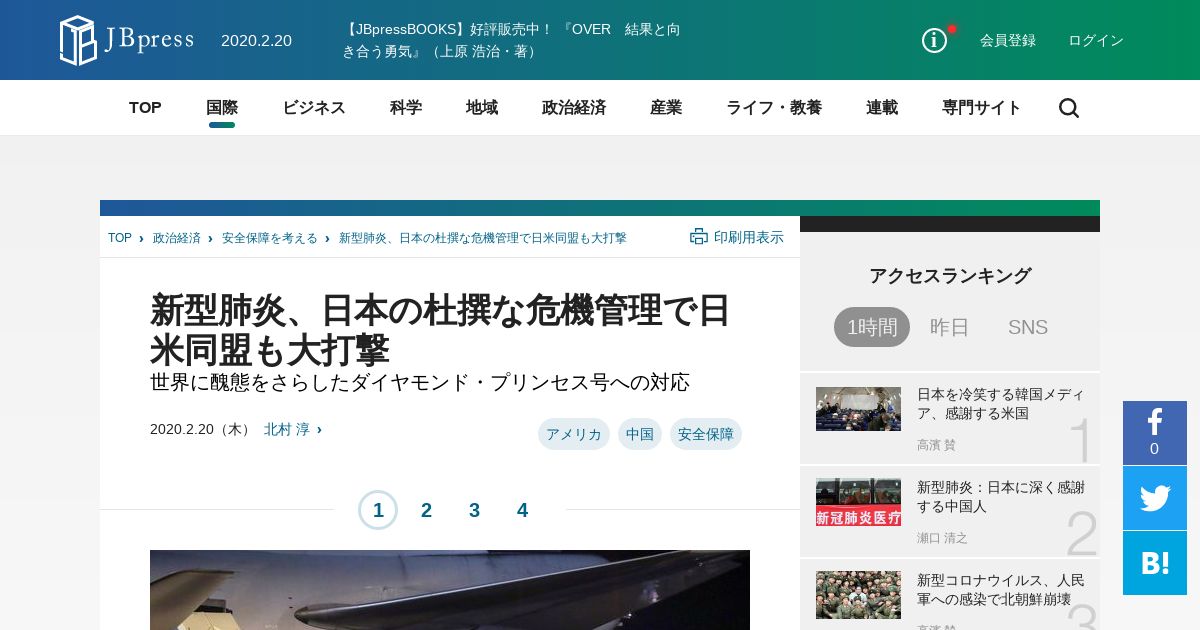Click the ログイン link
Image resolution: width=1200 pixels, height=630 pixels.
coord(1096,40)
